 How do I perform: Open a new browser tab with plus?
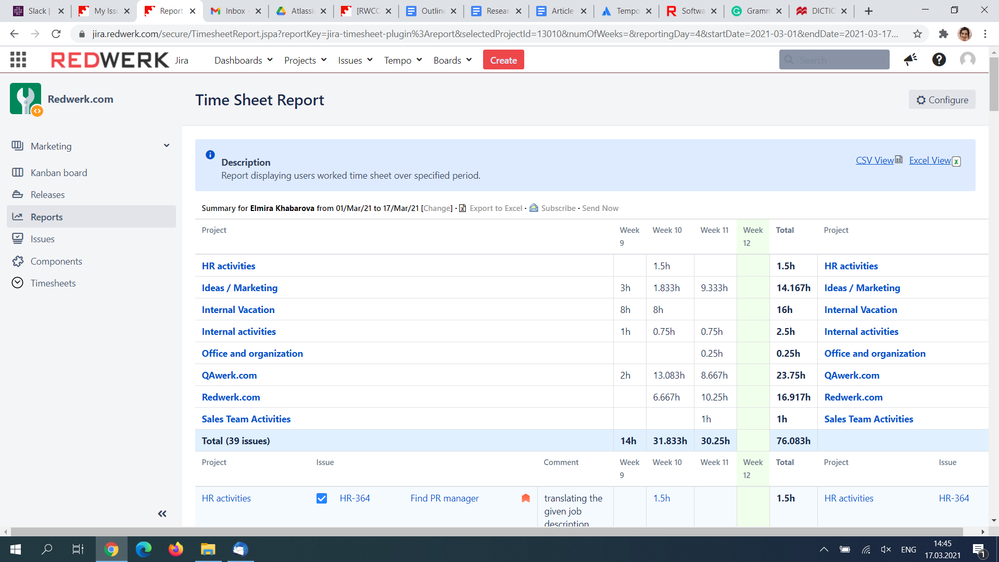(868, 11)
